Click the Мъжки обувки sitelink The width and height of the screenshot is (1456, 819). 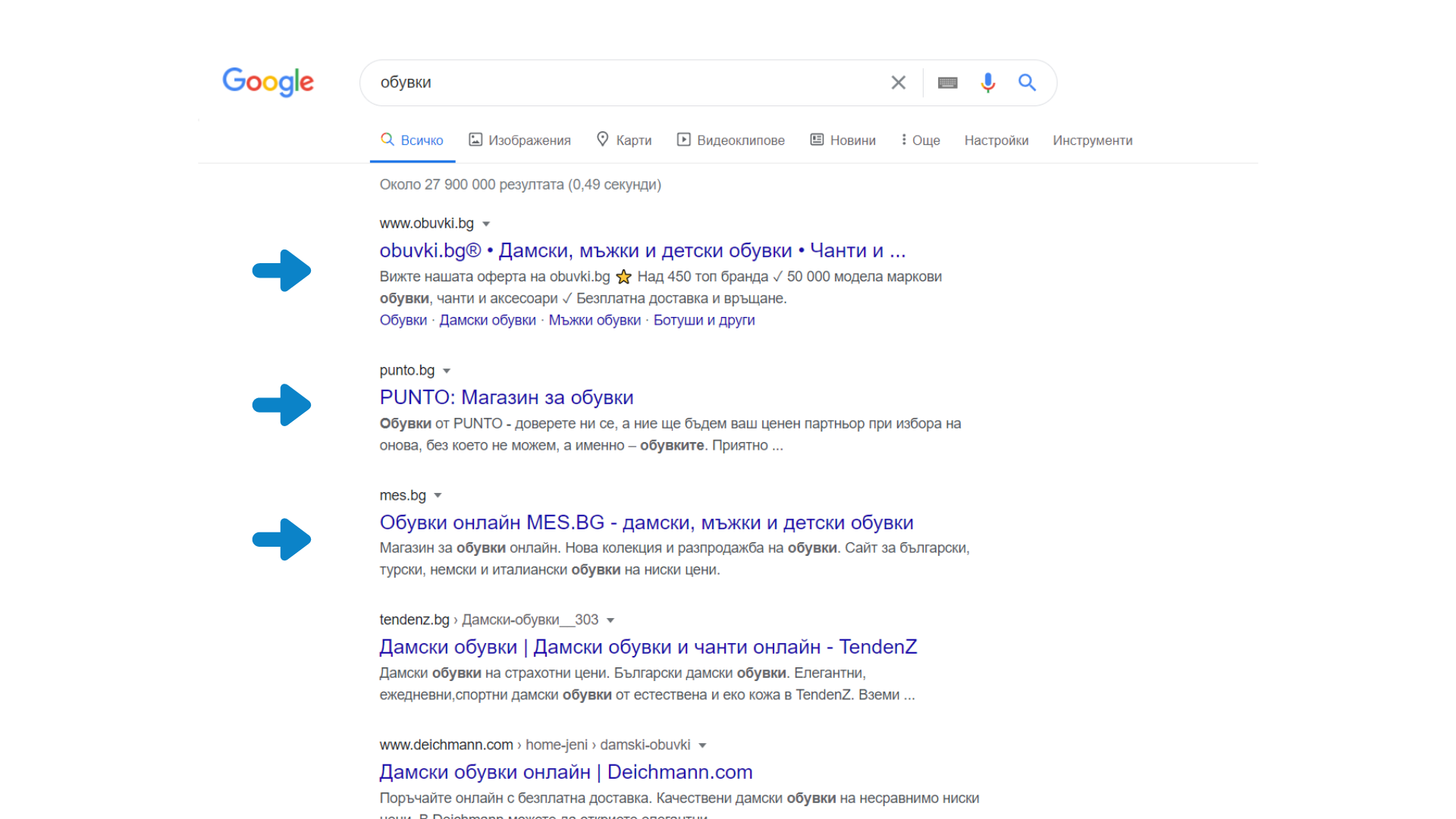coord(595,320)
